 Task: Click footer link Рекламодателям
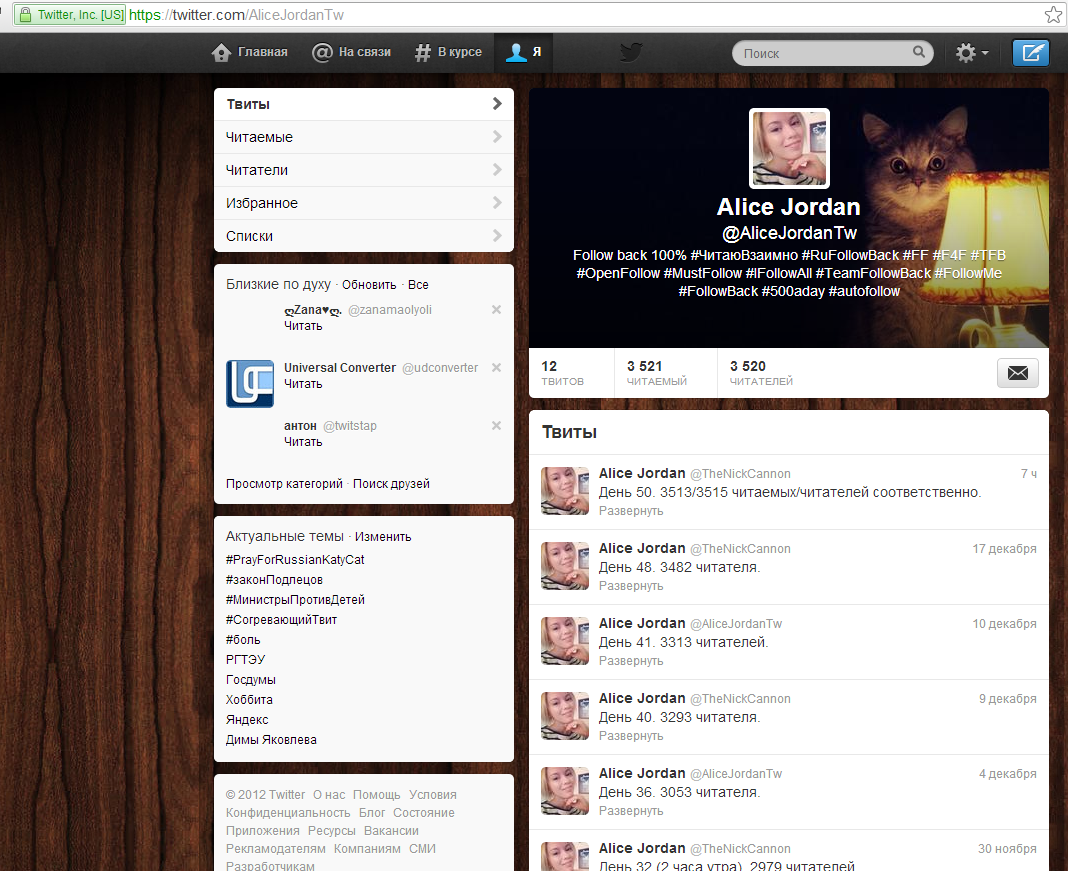[x=276, y=849]
